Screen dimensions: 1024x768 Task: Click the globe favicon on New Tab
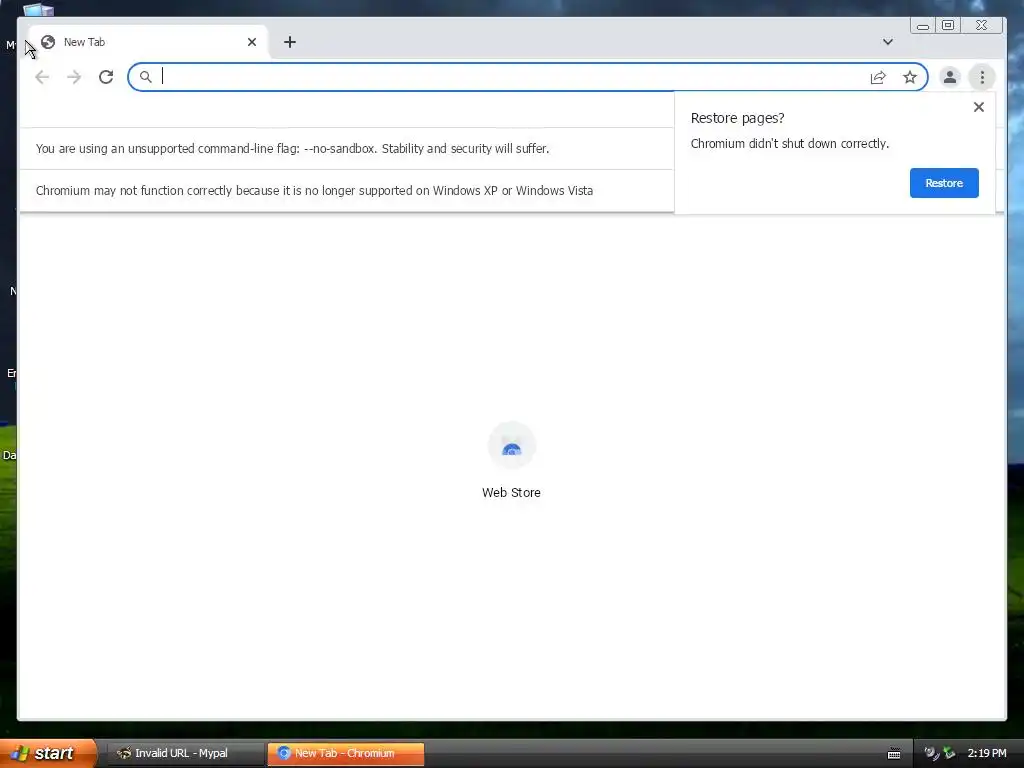click(x=48, y=42)
